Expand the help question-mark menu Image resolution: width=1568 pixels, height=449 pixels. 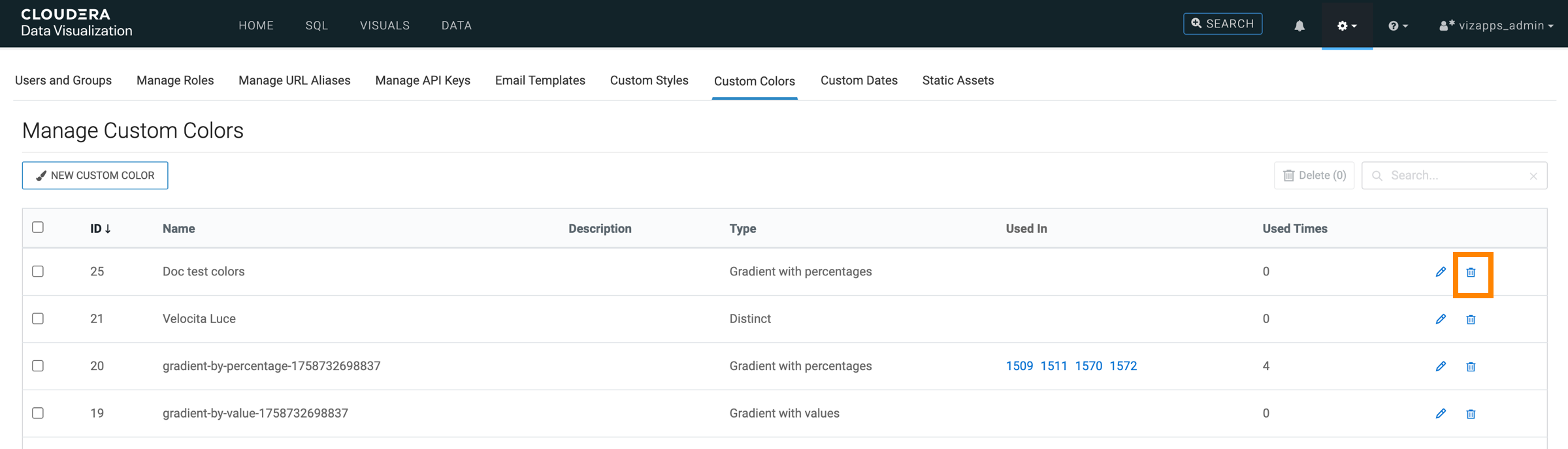pyautogui.click(x=1397, y=25)
